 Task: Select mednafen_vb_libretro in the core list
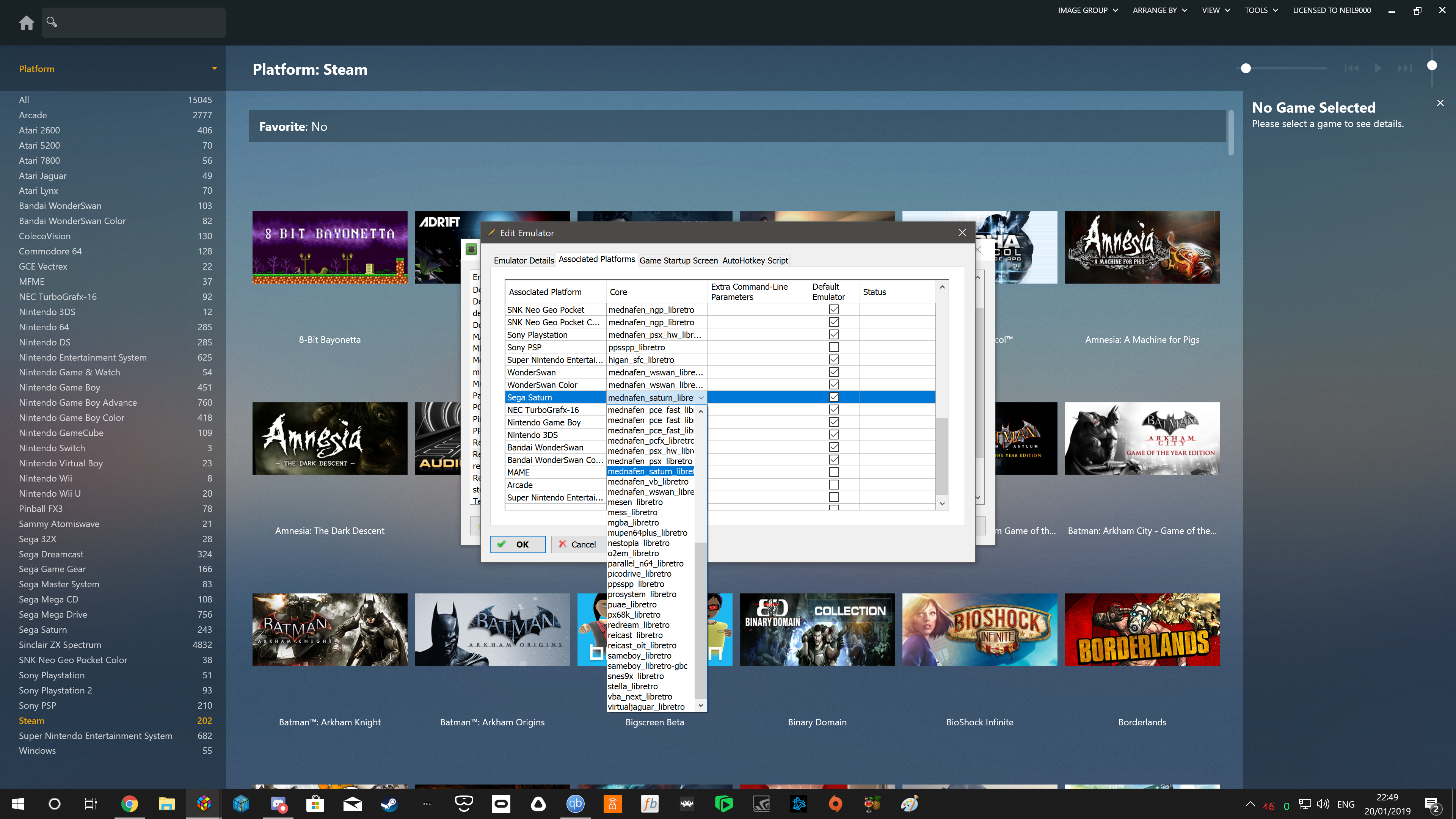(650, 482)
